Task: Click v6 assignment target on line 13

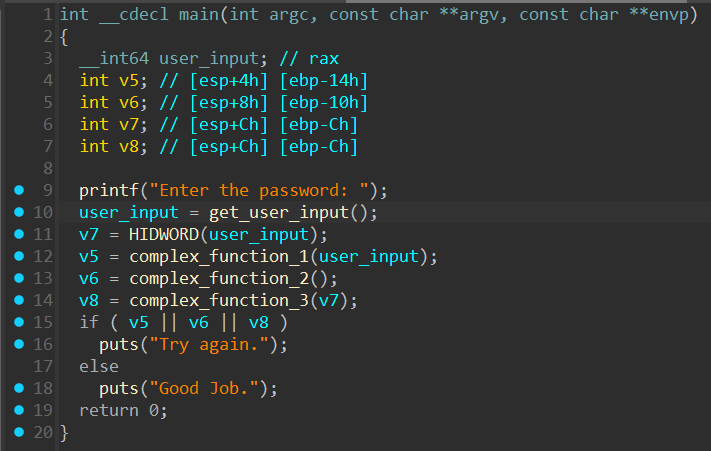Action: (89, 279)
